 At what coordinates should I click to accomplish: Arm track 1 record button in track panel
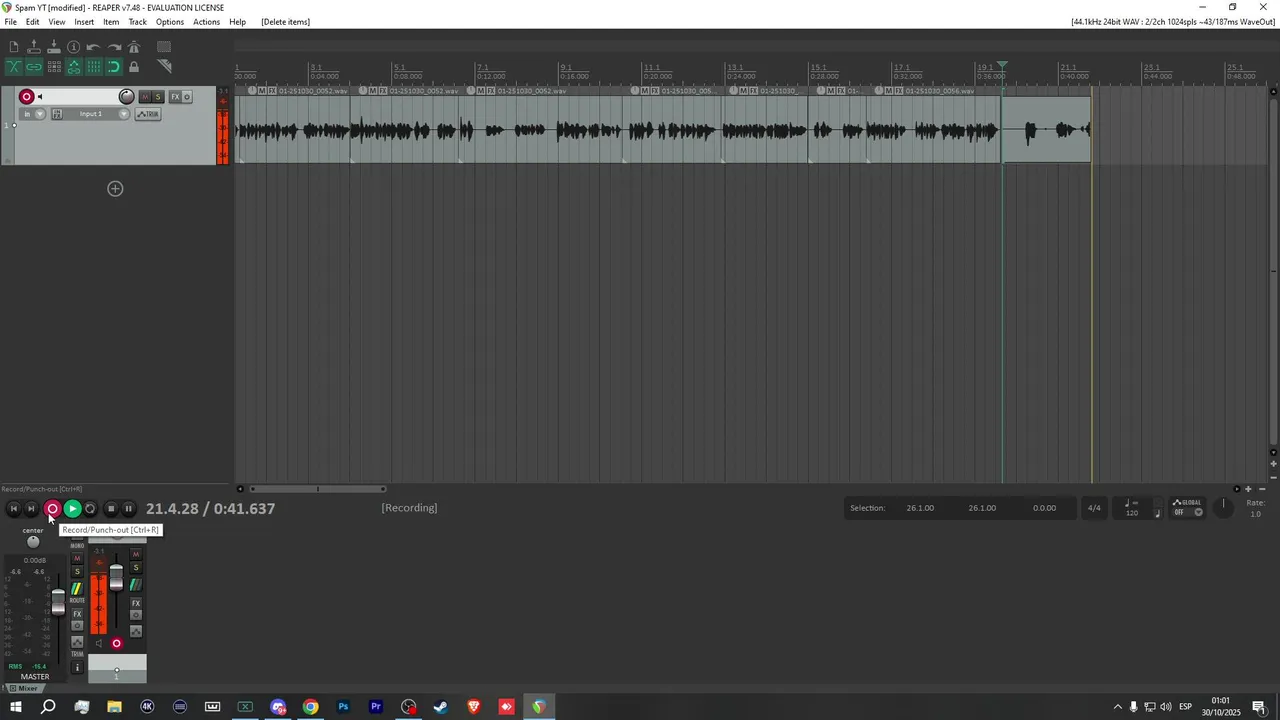[x=27, y=97]
